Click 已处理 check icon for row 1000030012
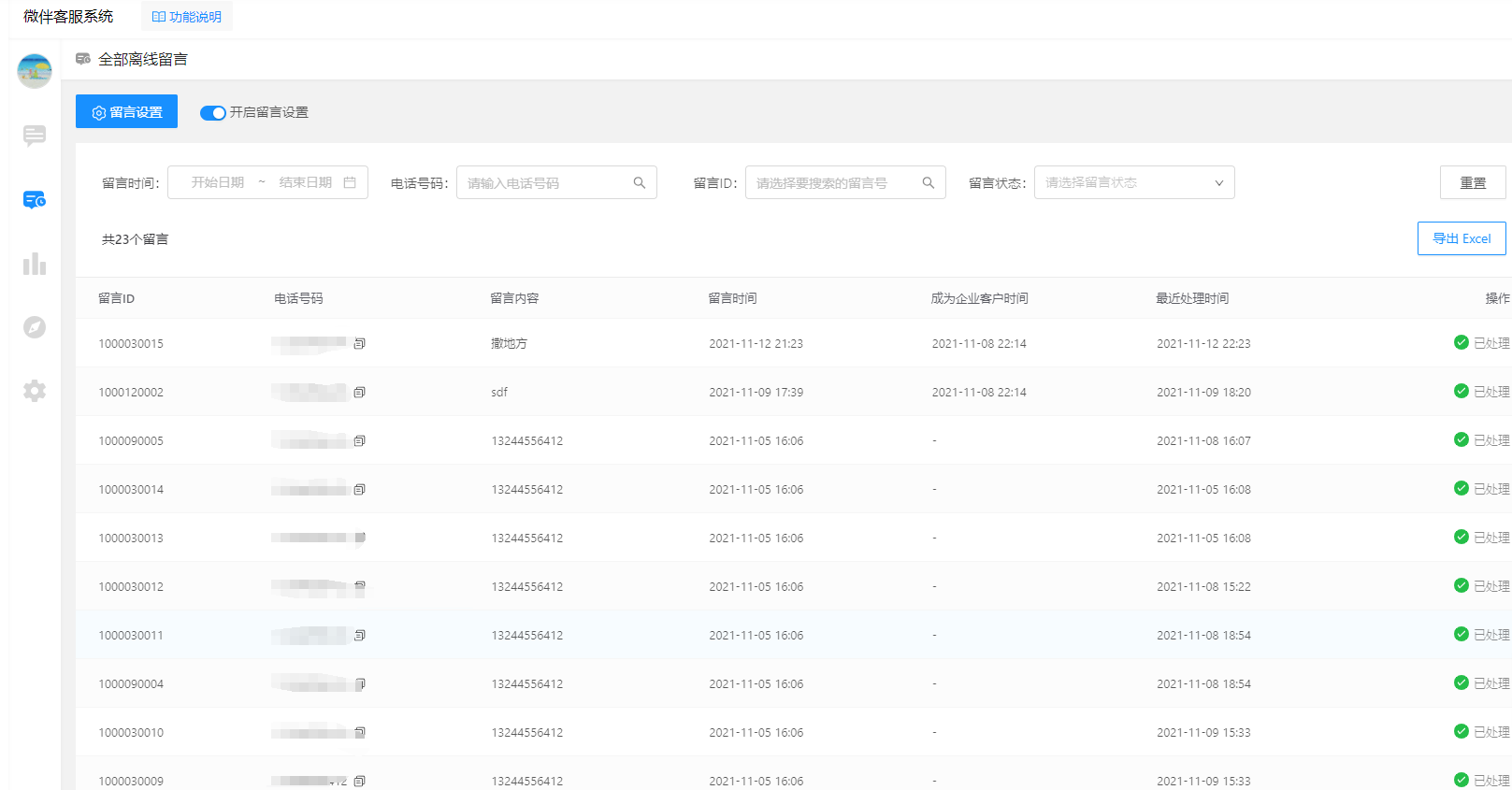1512x790 pixels. (1462, 585)
